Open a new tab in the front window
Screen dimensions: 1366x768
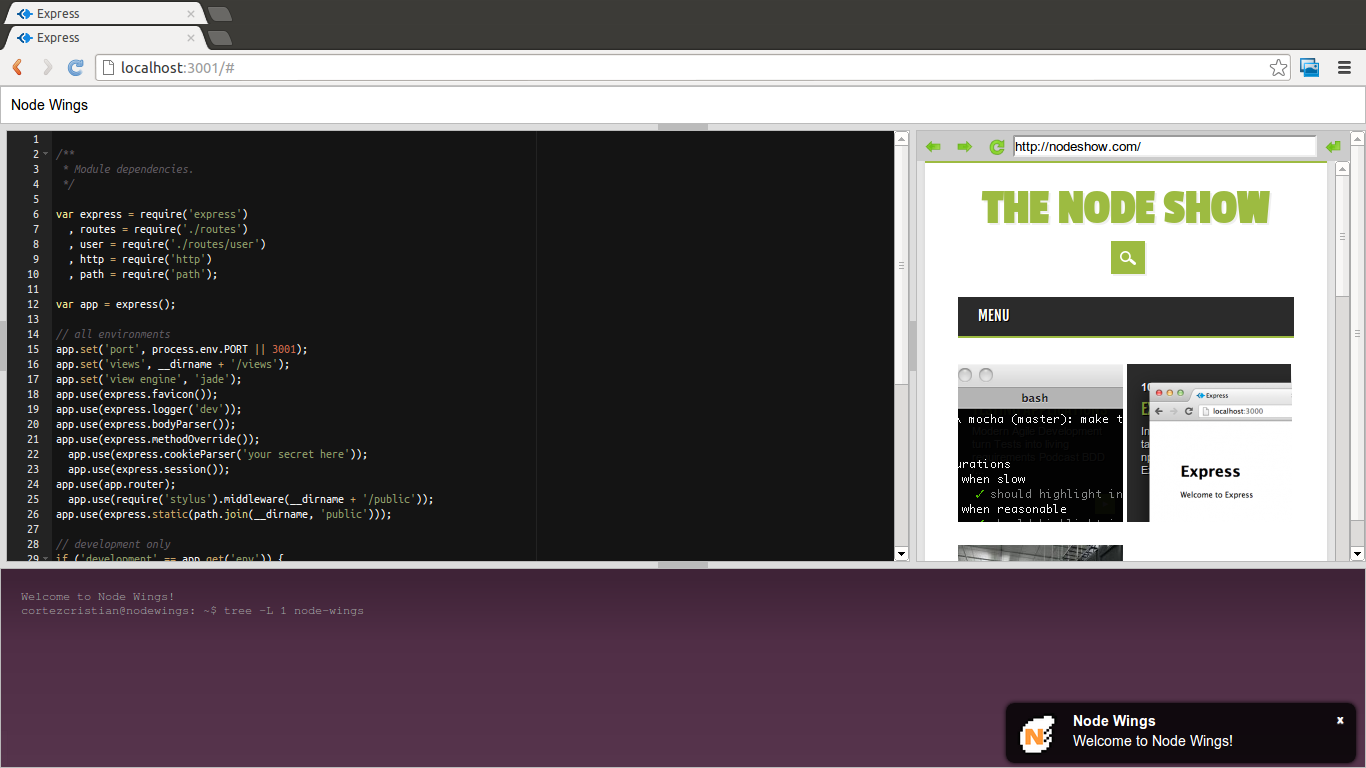tap(220, 38)
